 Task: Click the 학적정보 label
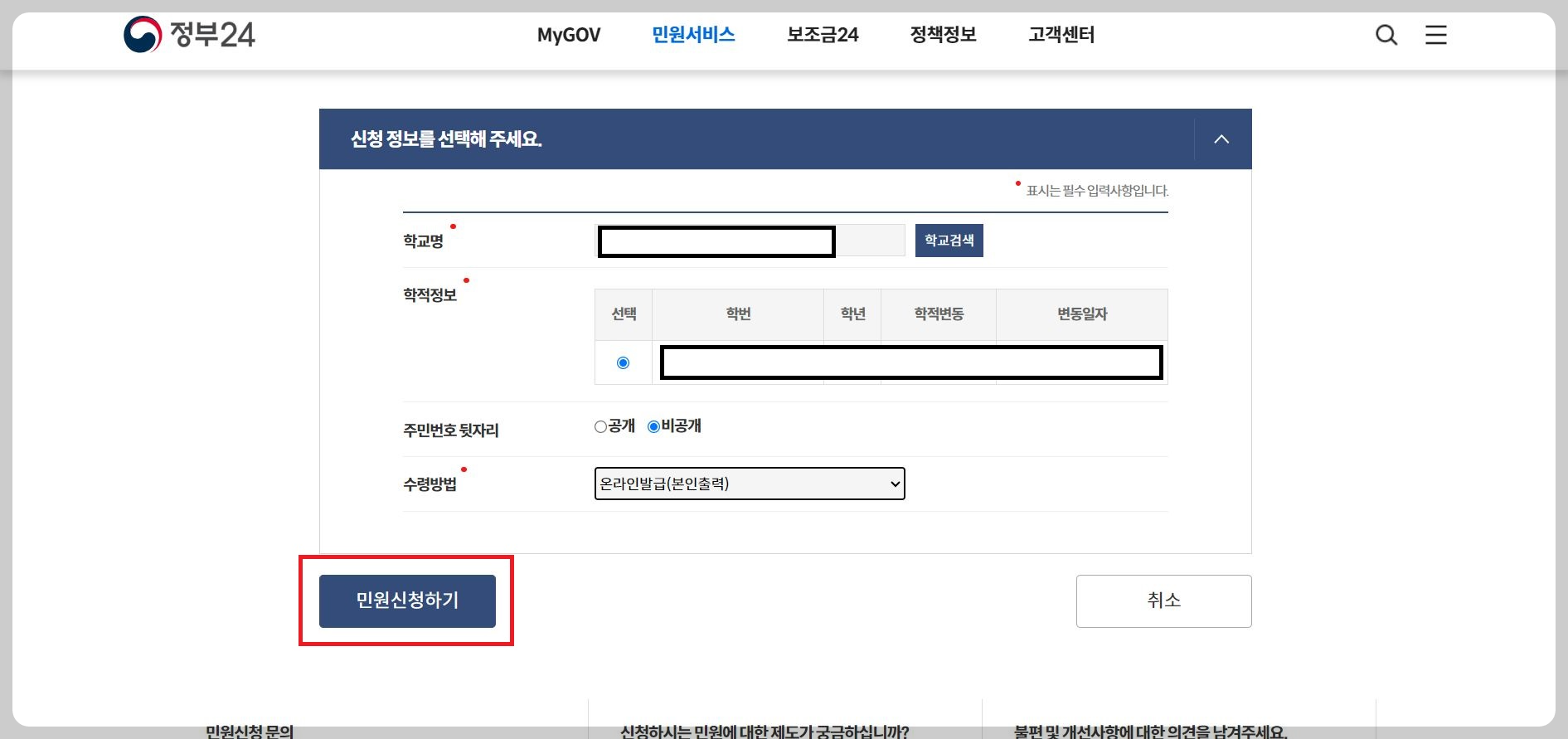[430, 295]
